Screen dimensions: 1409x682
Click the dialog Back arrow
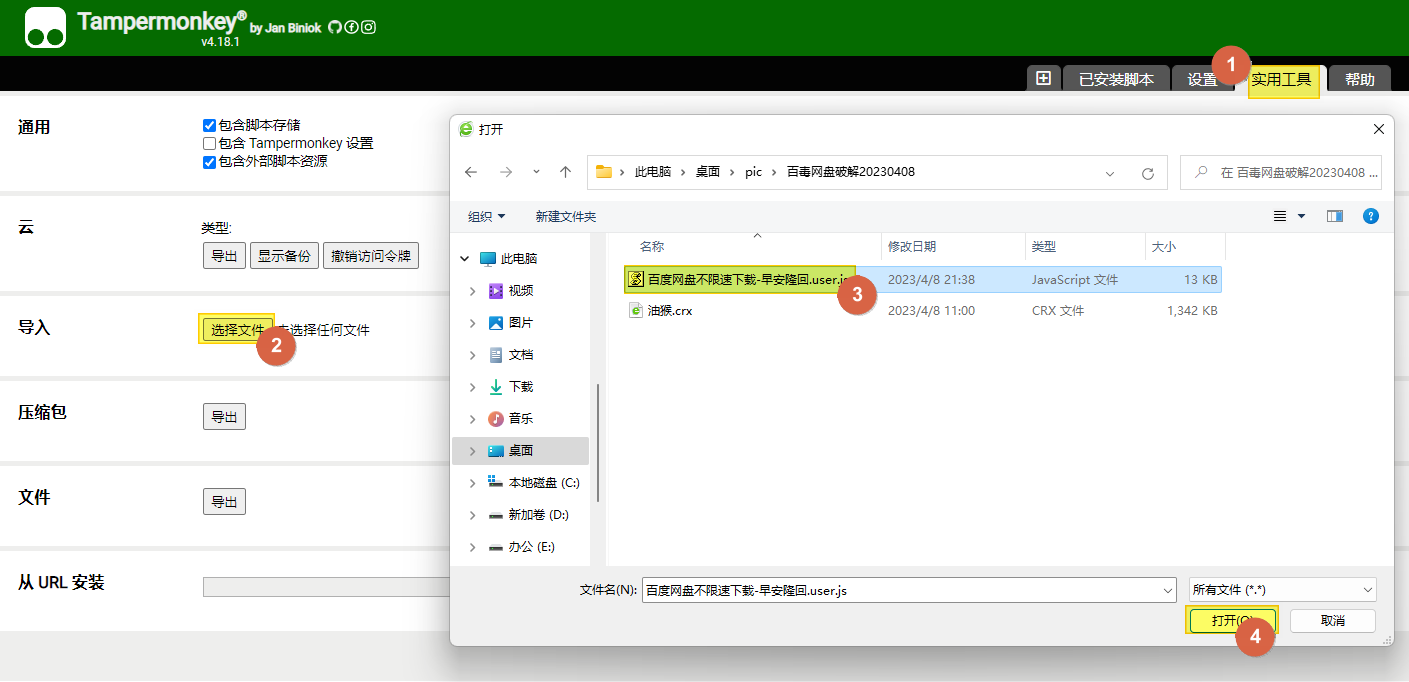tap(471, 172)
